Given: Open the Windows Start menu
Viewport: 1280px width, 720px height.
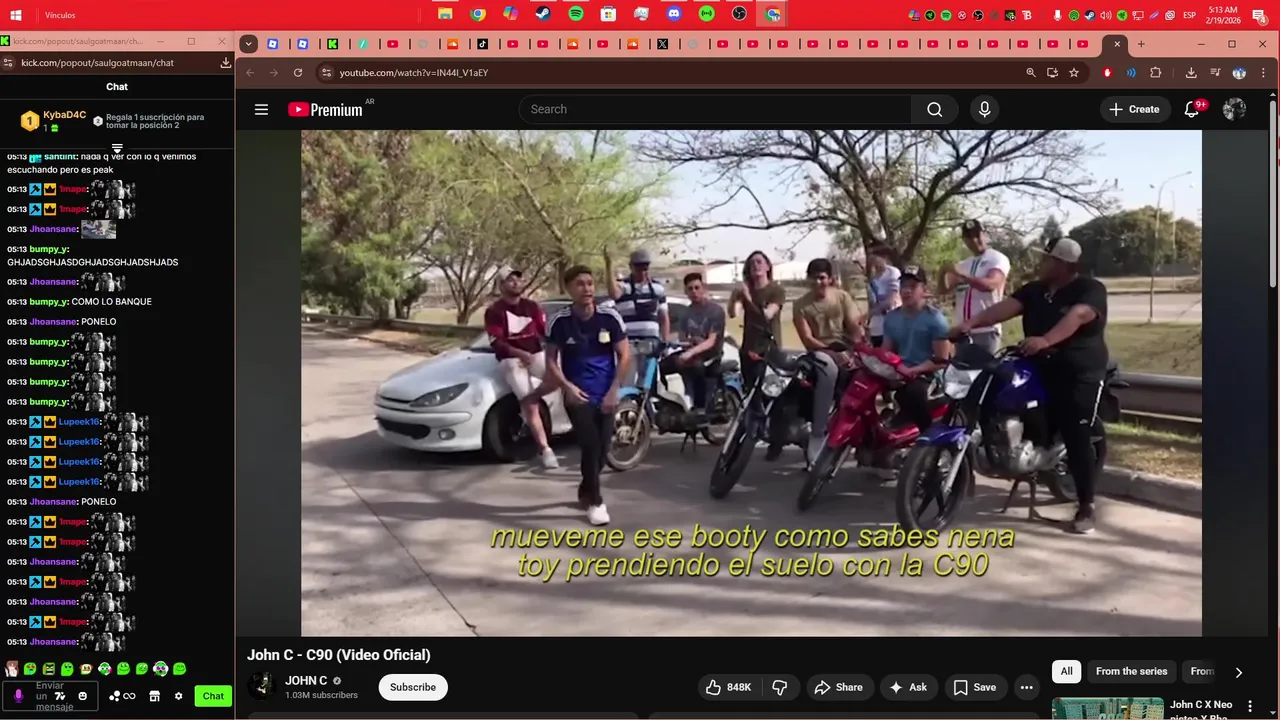Looking at the screenshot, I should (16, 15).
